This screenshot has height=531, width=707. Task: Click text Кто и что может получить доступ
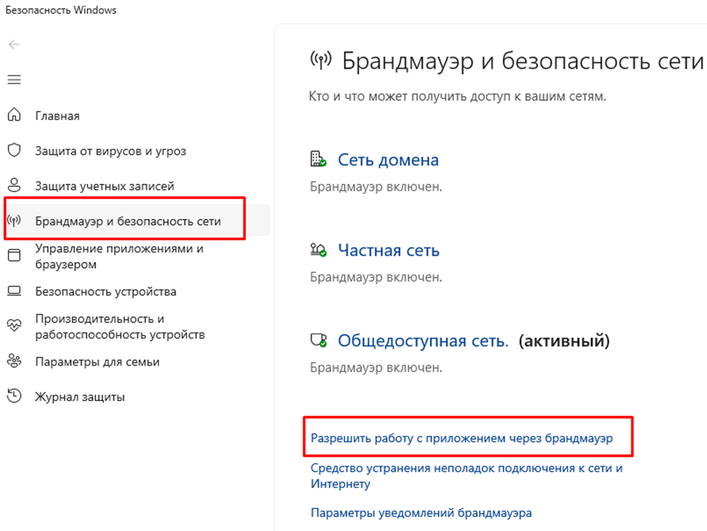point(457,96)
